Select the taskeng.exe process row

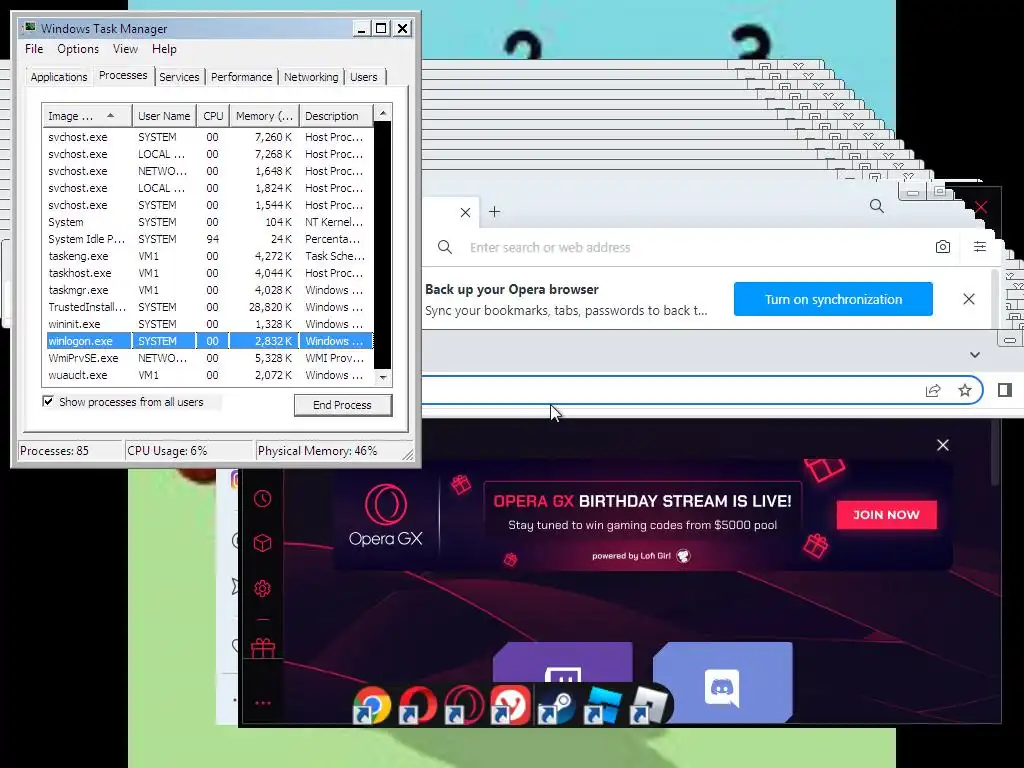tap(208, 256)
